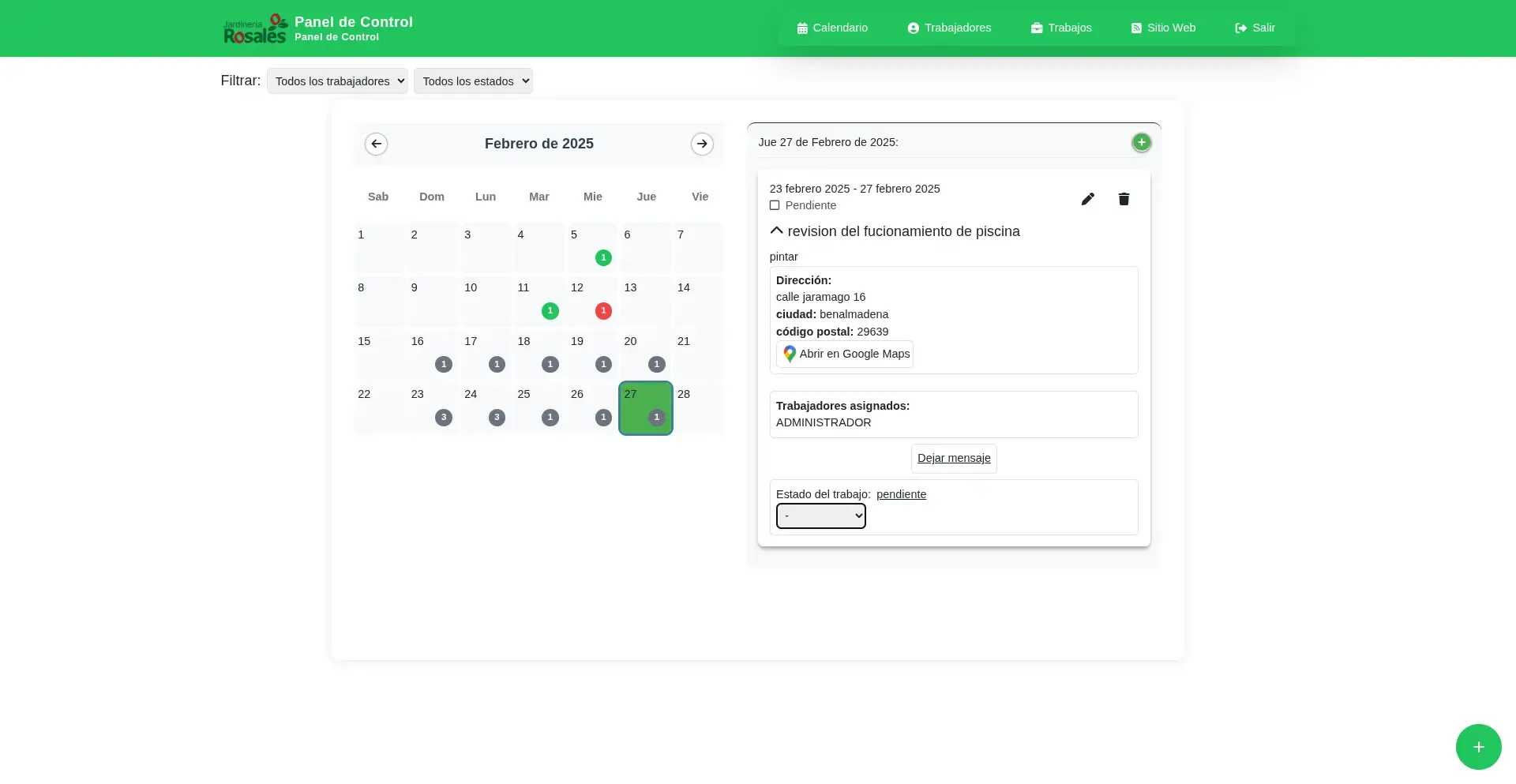Click the red badge on February 12
The height and width of the screenshot is (784, 1516).
pos(603,311)
